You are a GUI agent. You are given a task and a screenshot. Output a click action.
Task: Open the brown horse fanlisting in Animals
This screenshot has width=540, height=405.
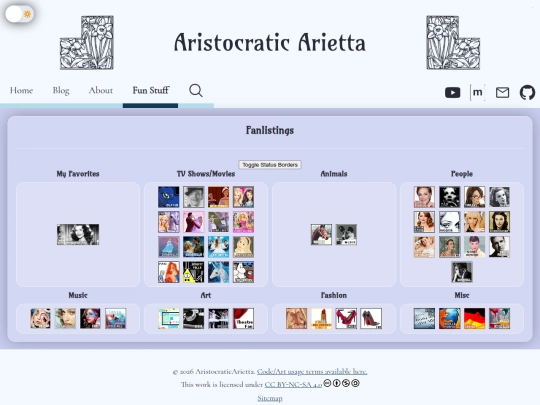321,235
